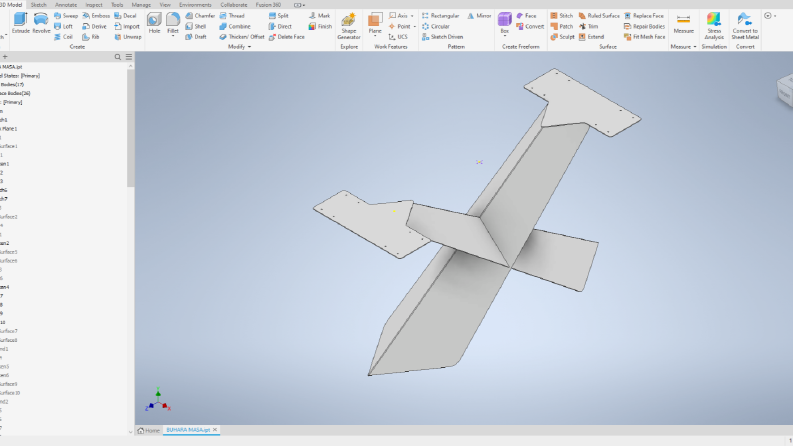Select Rectangular pattern tool

click(440, 16)
